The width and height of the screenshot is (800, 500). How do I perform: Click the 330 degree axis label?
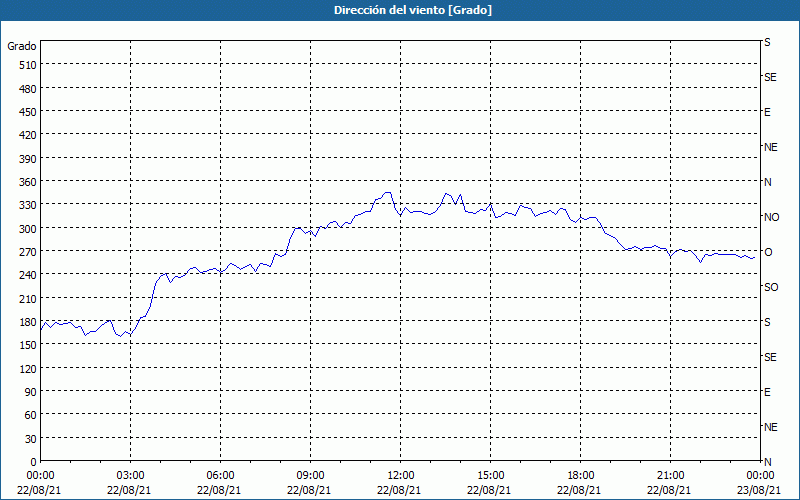coord(28,205)
